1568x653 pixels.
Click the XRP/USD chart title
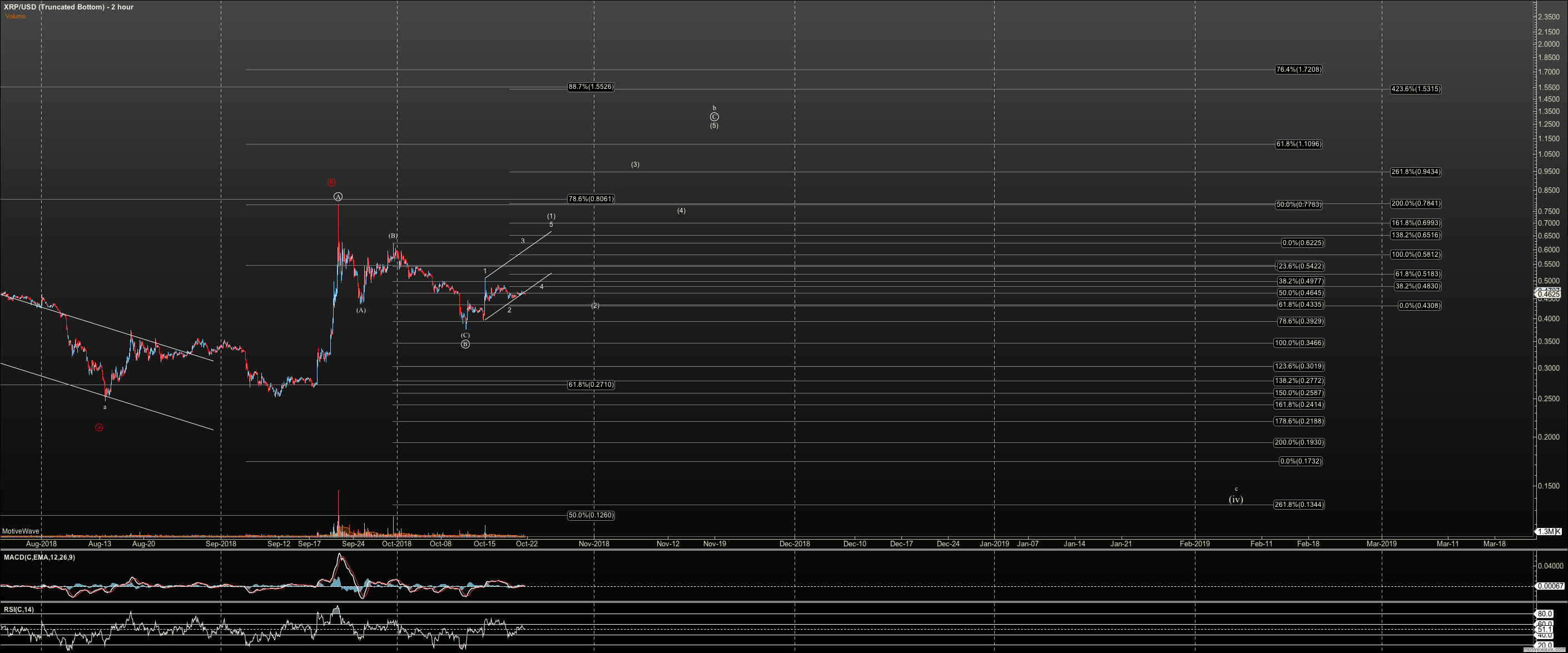pos(68,7)
